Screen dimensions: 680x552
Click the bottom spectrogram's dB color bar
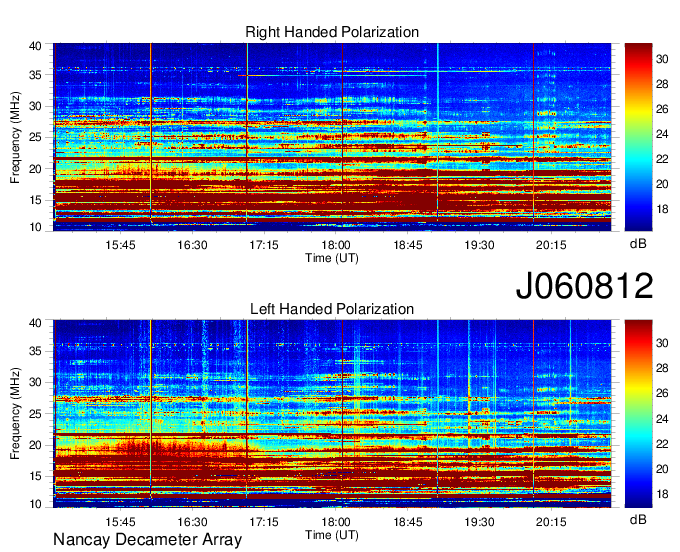point(638,414)
